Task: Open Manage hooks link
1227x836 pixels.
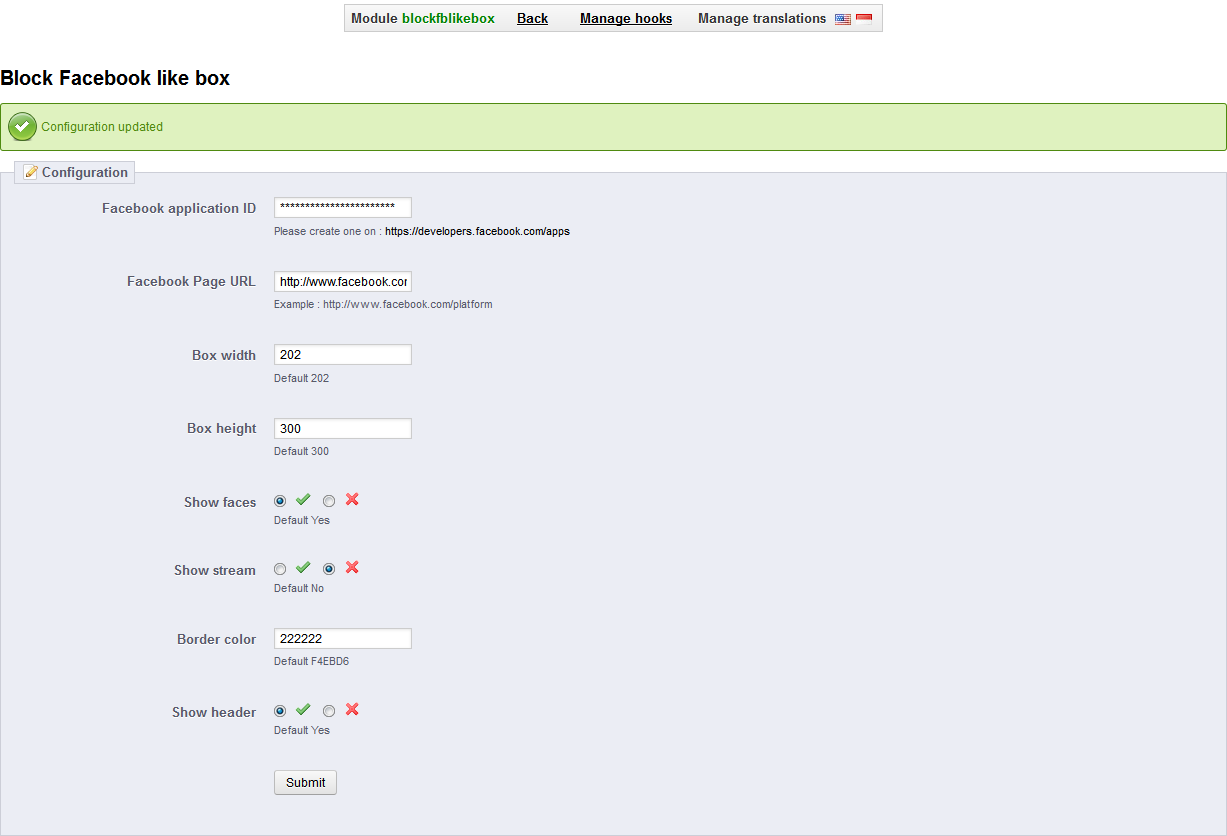Action: pyautogui.click(x=626, y=18)
